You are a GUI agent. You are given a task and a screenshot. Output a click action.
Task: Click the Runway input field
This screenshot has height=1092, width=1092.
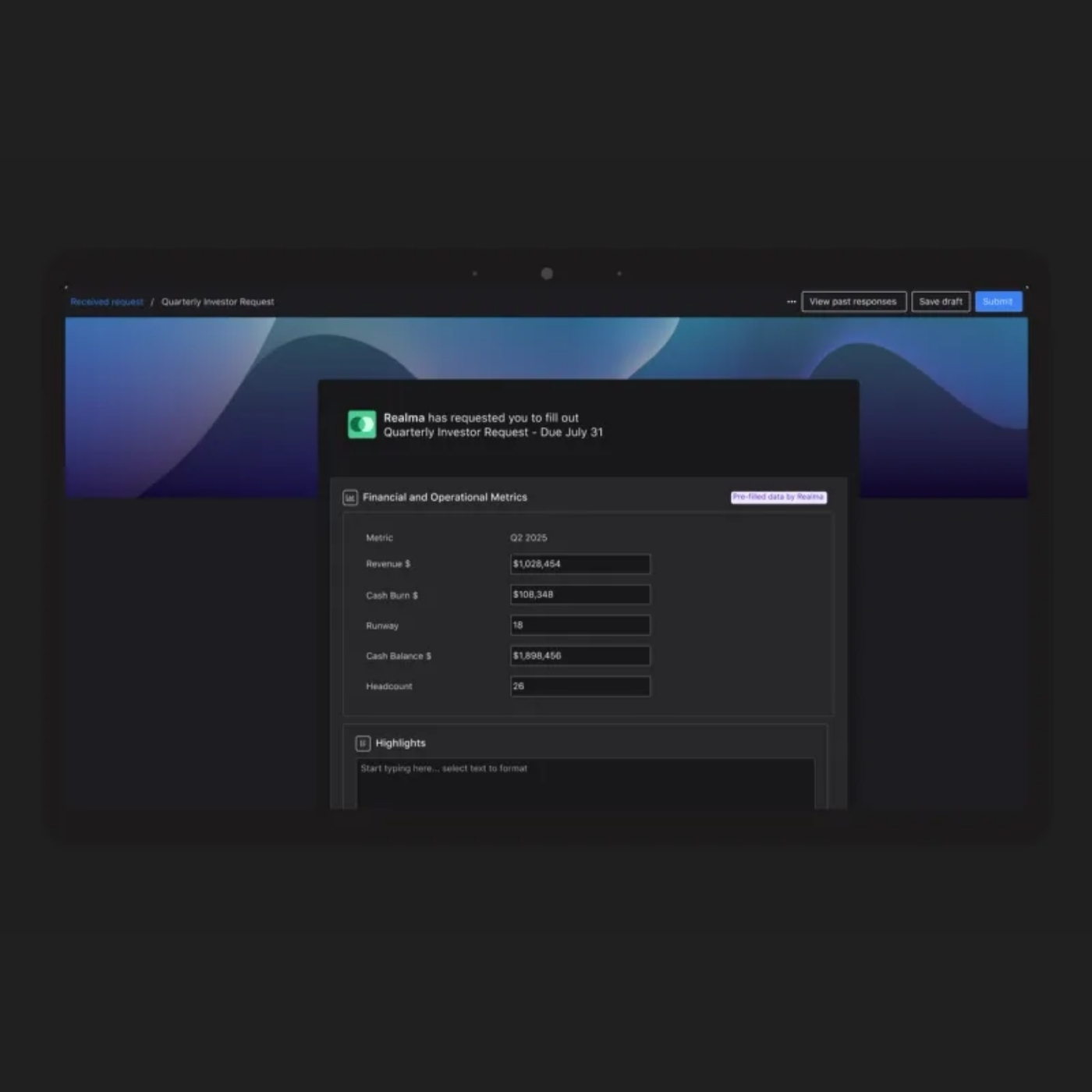(x=580, y=625)
